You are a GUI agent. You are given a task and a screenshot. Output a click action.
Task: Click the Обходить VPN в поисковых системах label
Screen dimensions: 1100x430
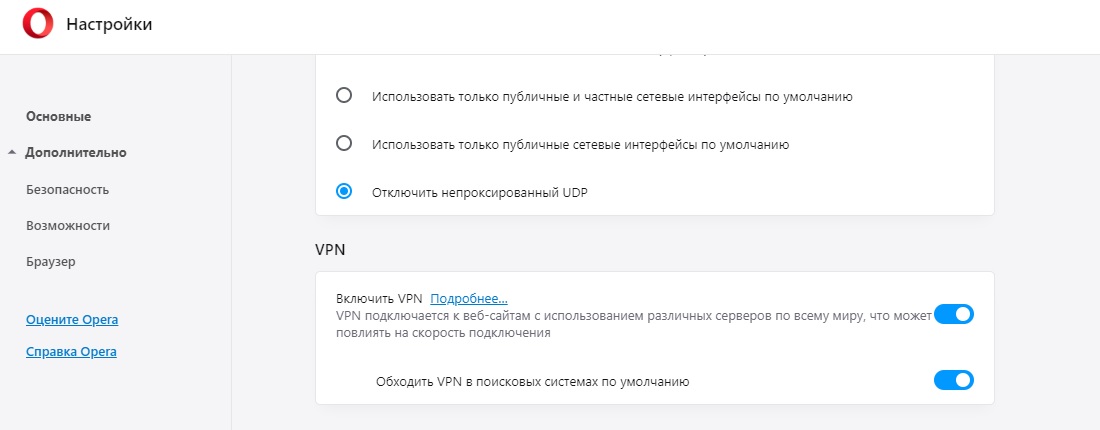(x=533, y=382)
